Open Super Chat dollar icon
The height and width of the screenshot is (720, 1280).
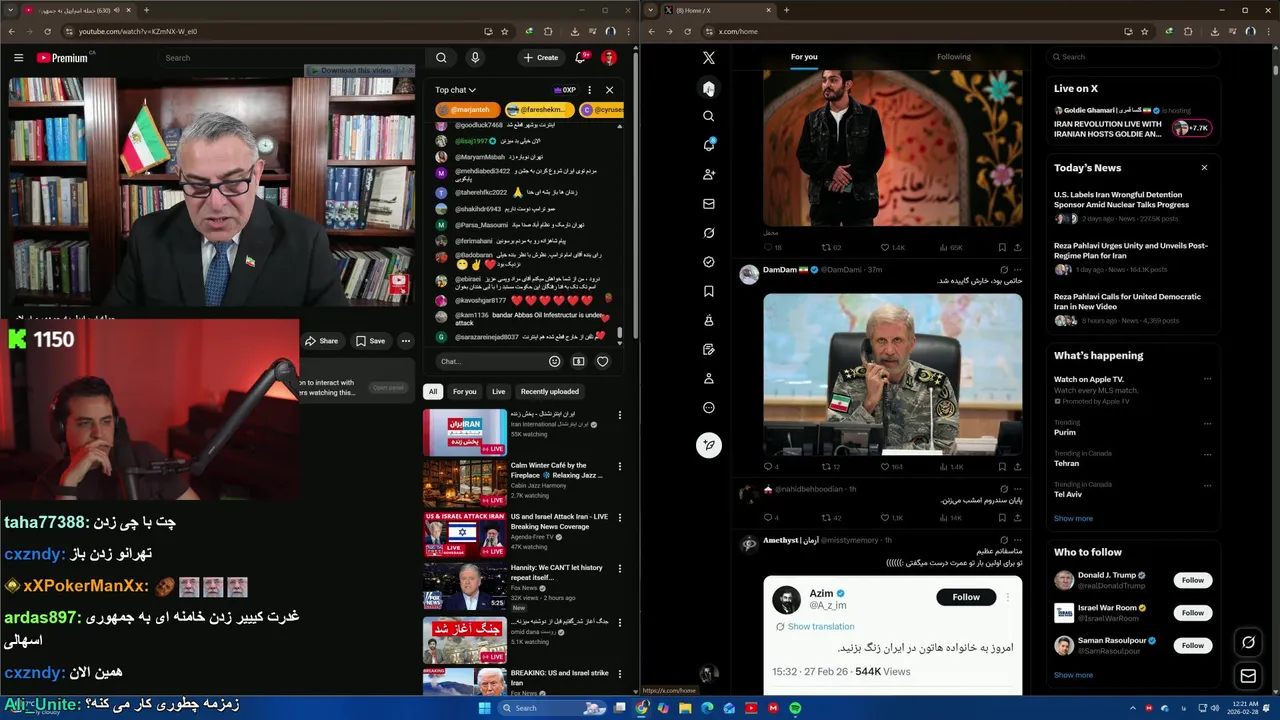coord(578,361)
